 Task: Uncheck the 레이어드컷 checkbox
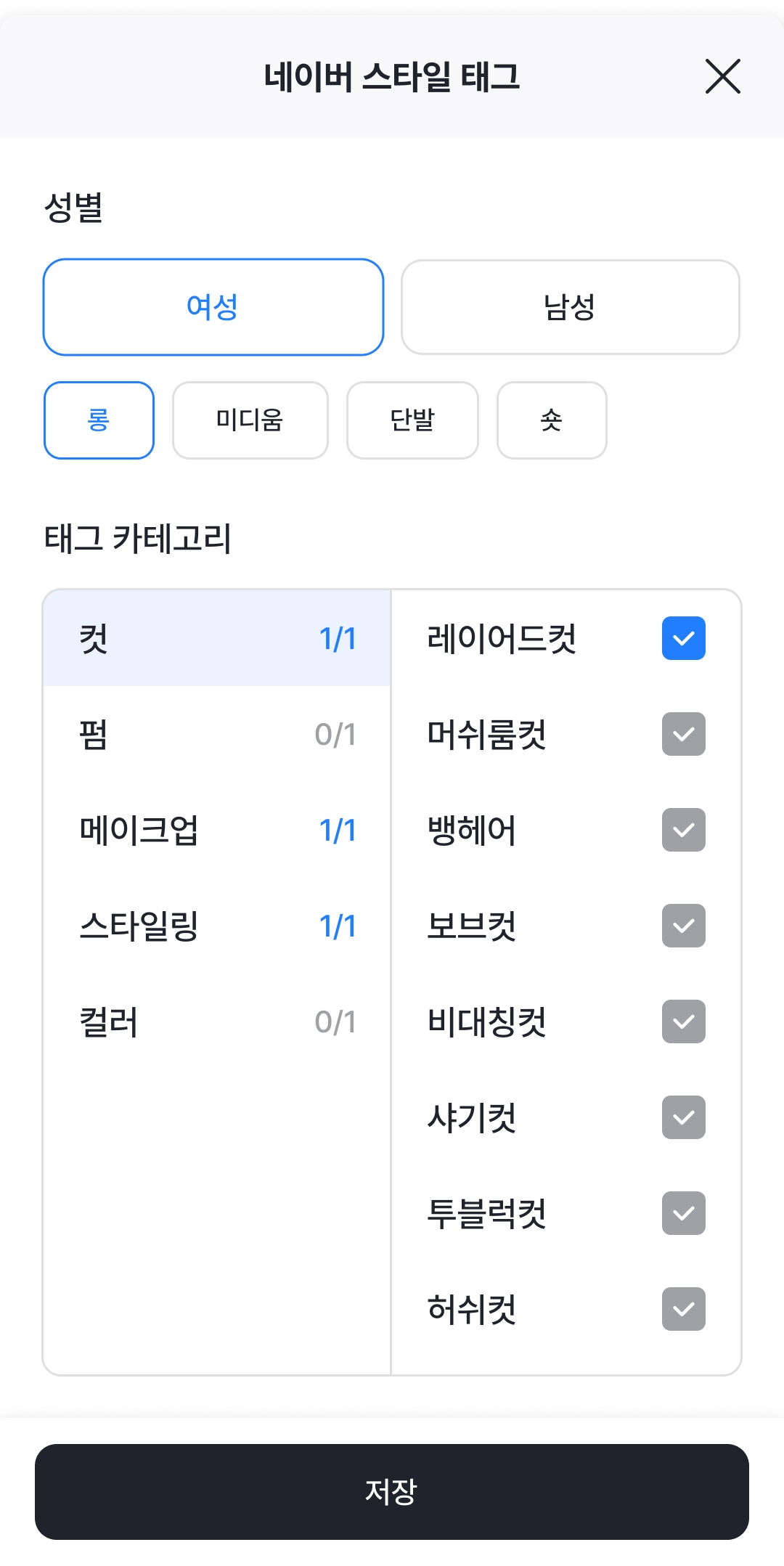click(x=683, y=639)
